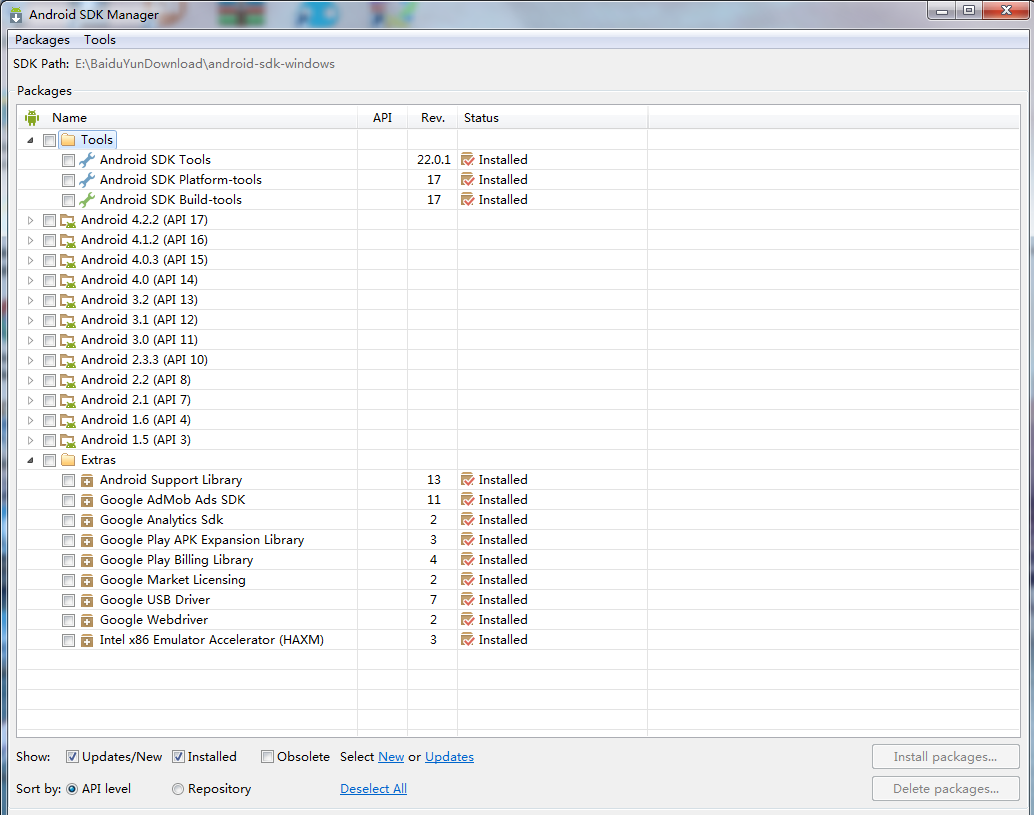Image resolution: width=1034 pixels, height=815 pixels.
Task: Click the Android 1.5 (API 3) folder icon
Action: pyautogui.click(x=68, y=440)
